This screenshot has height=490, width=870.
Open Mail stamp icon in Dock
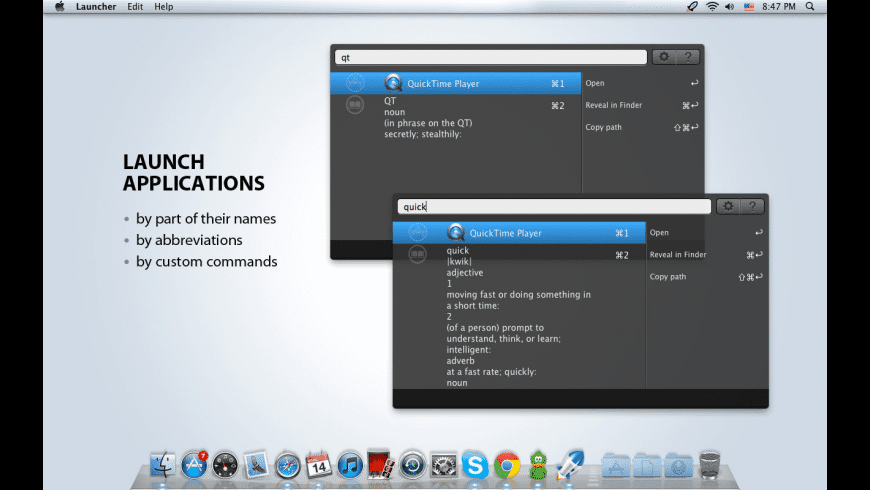256,464
